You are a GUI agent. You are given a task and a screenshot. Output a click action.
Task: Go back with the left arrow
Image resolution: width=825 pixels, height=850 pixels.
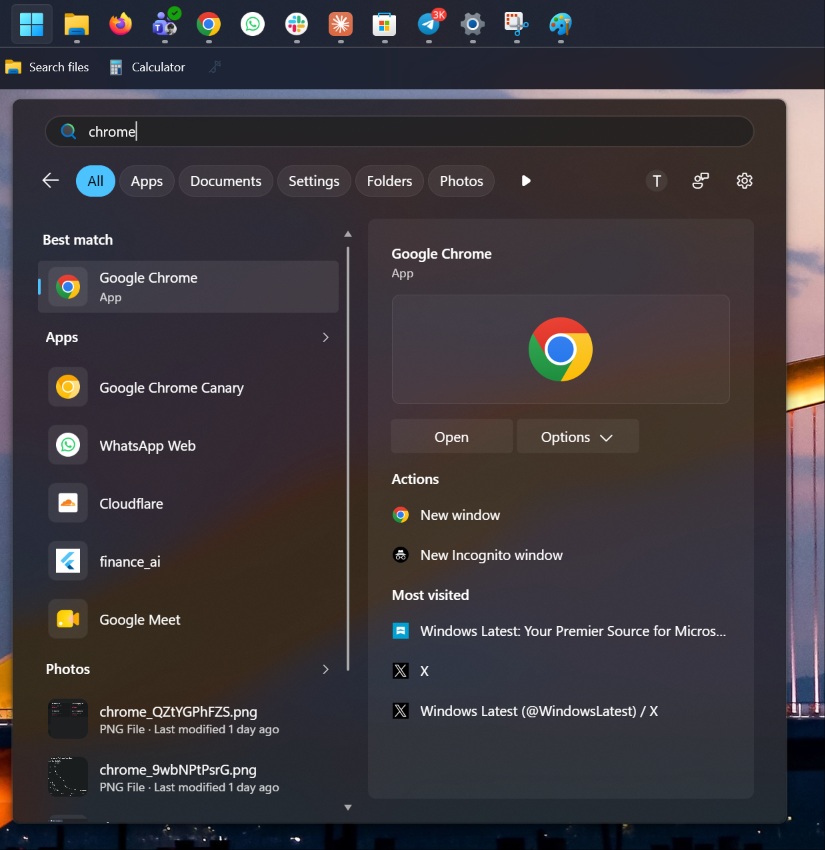tap(50, 181)
